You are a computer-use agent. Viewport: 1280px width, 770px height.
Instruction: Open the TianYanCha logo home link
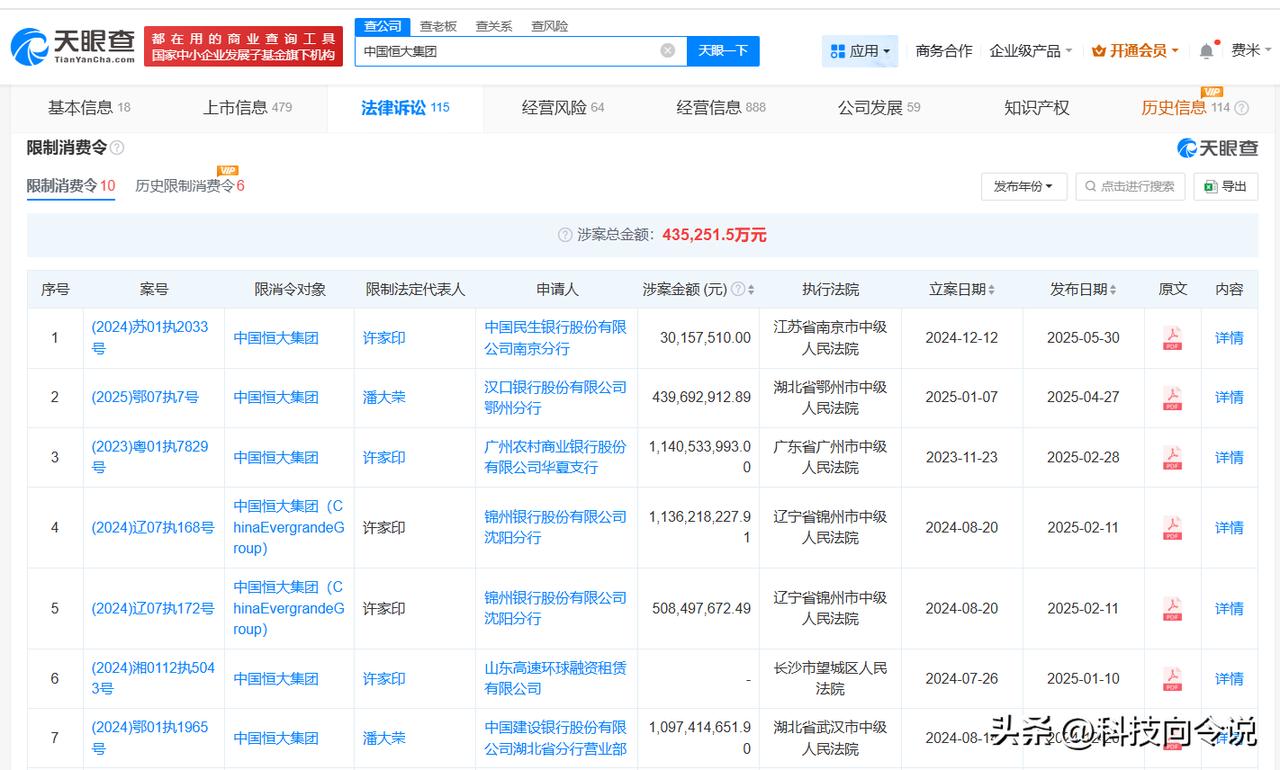point(72,46)
